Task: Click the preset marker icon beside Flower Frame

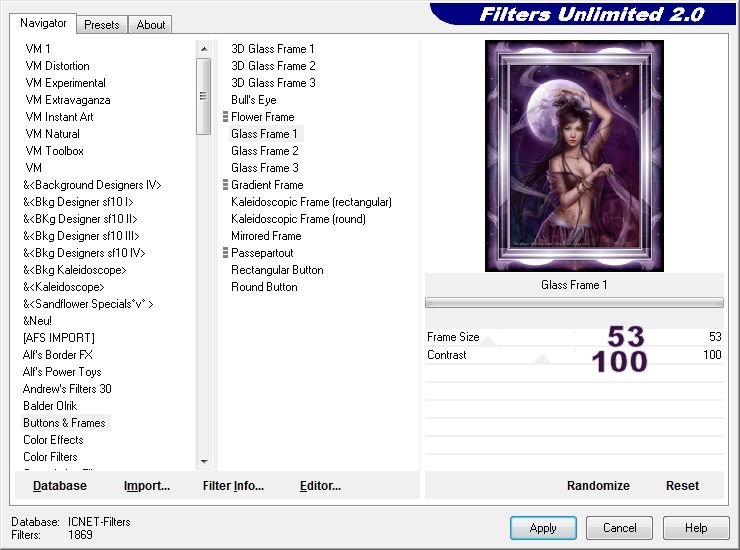Action: (225, 117)
